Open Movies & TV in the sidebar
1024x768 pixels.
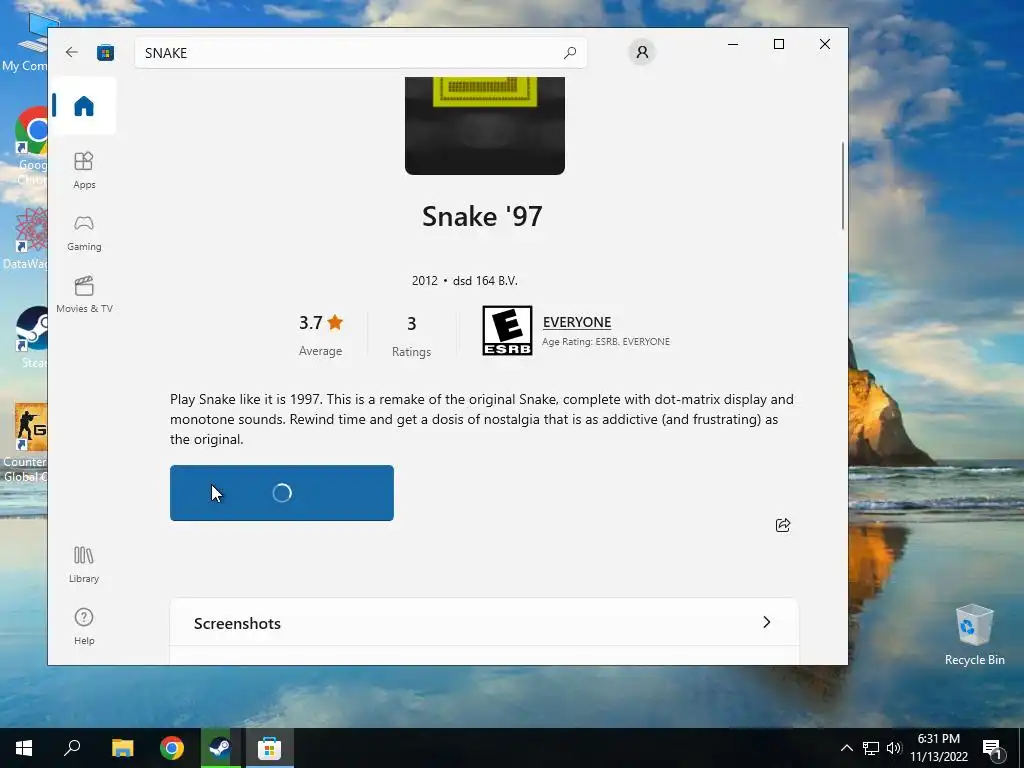coord(84,295)
